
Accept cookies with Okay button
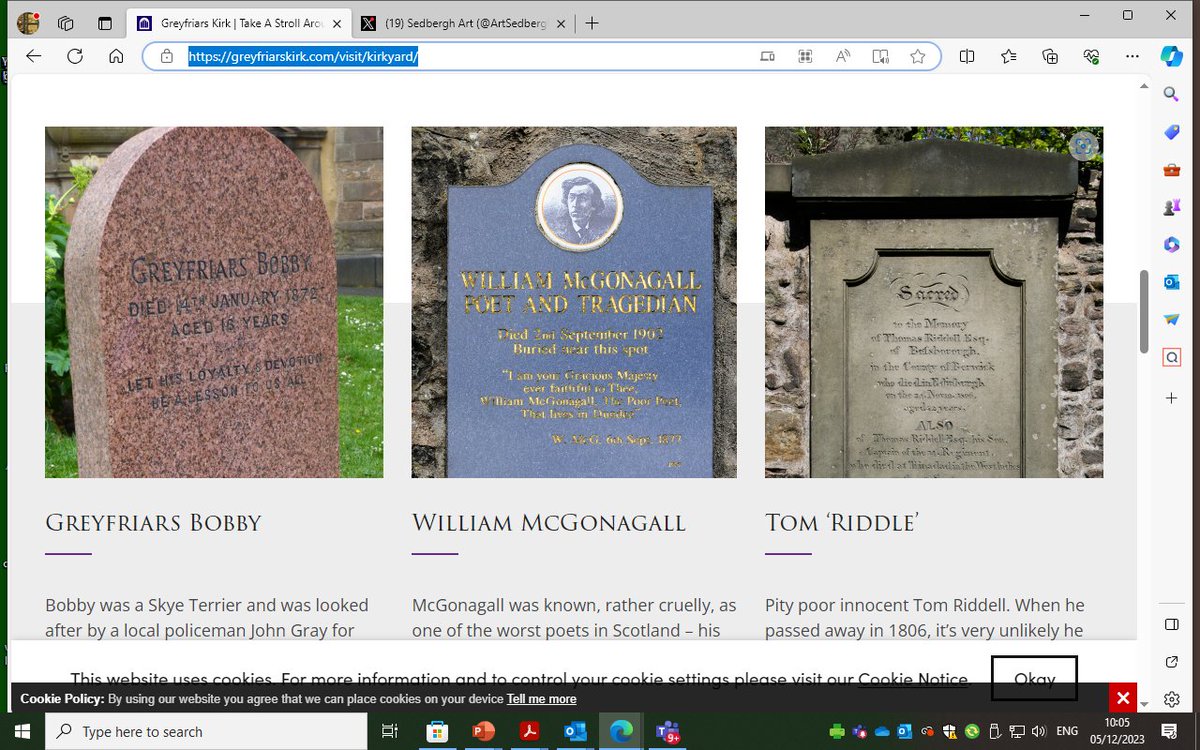1034,679
